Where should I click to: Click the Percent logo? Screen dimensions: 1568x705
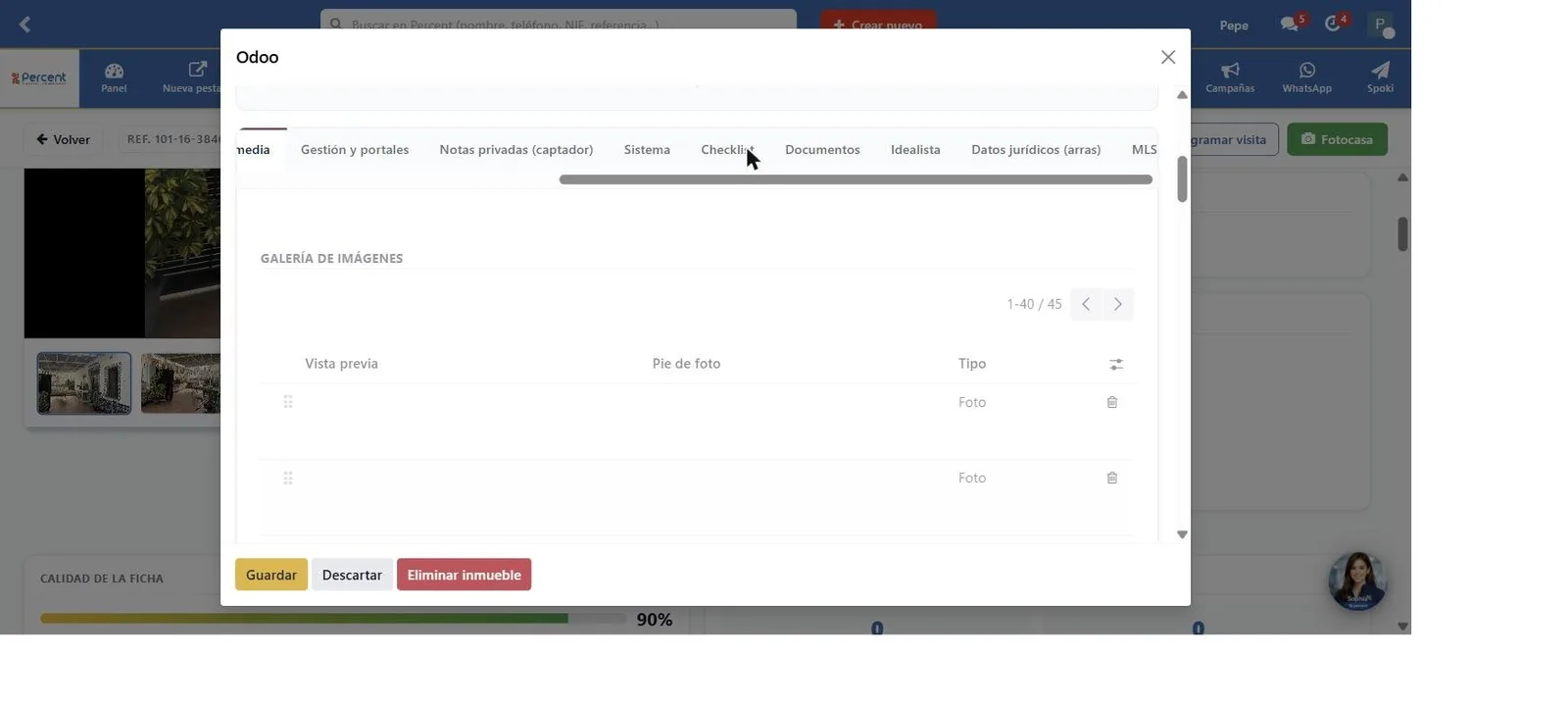pyautogui.click(x=39, y=78)
